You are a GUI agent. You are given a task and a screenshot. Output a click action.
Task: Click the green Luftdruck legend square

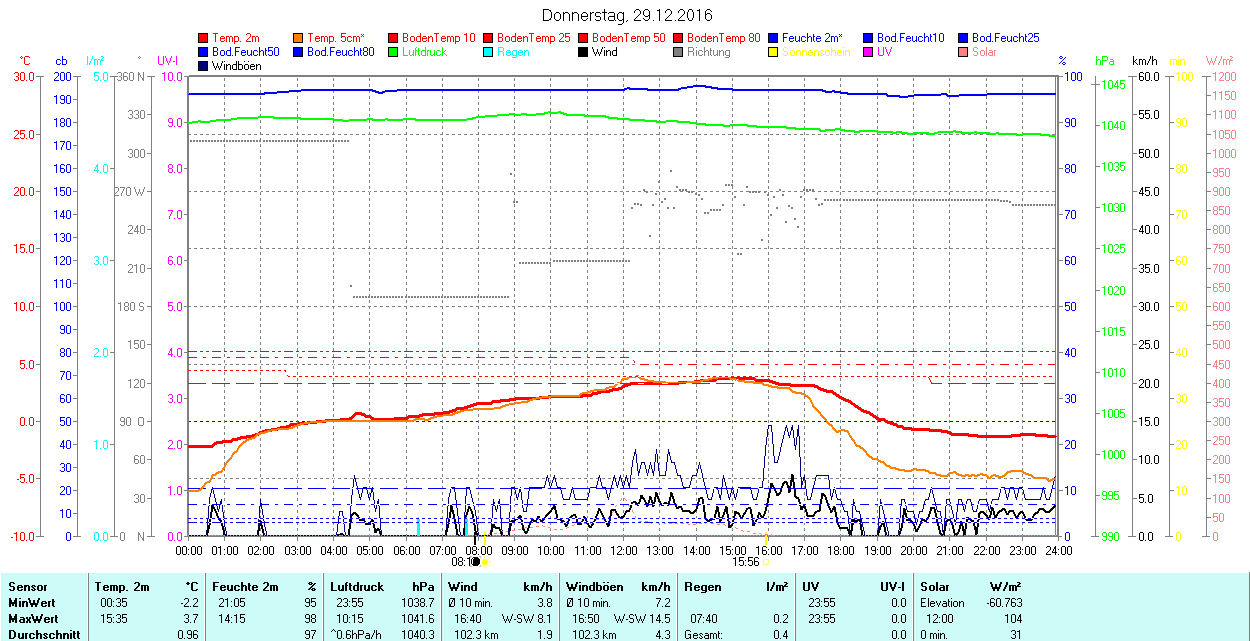click(394, 52)
